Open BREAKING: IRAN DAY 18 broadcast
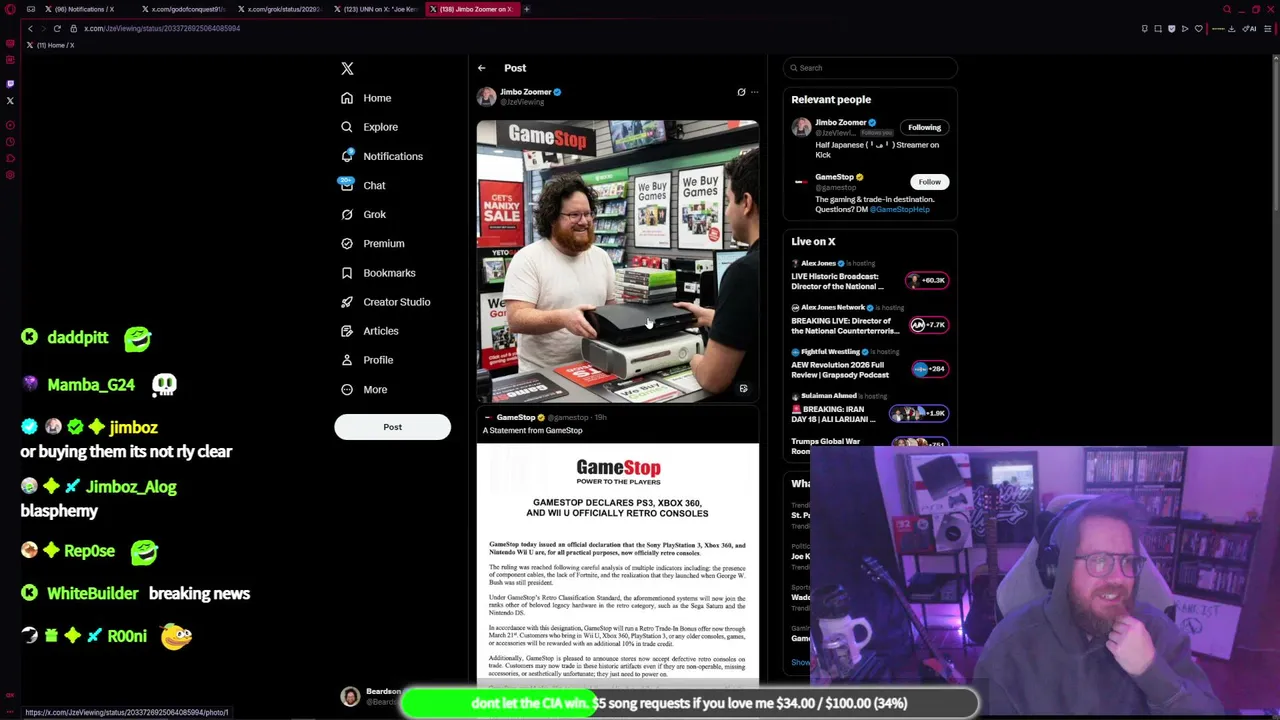The width and height of the screenshot is (1280, 720). [833, 414]
